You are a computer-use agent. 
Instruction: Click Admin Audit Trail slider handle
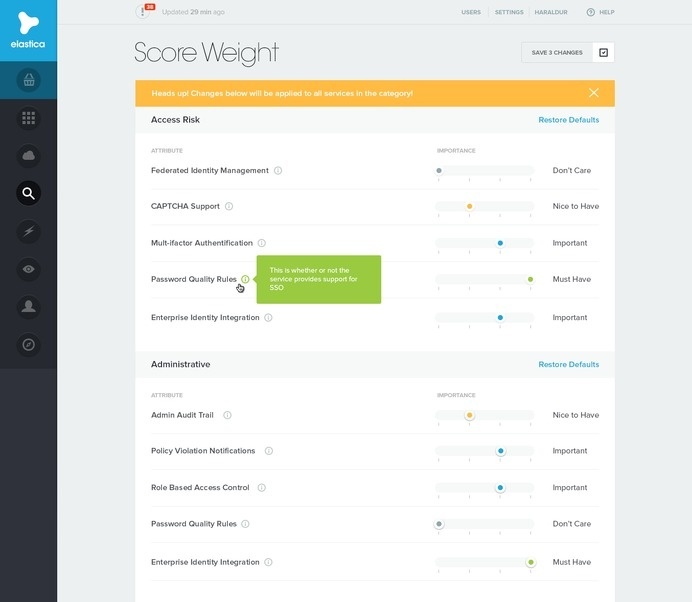[x=470, y=415]
